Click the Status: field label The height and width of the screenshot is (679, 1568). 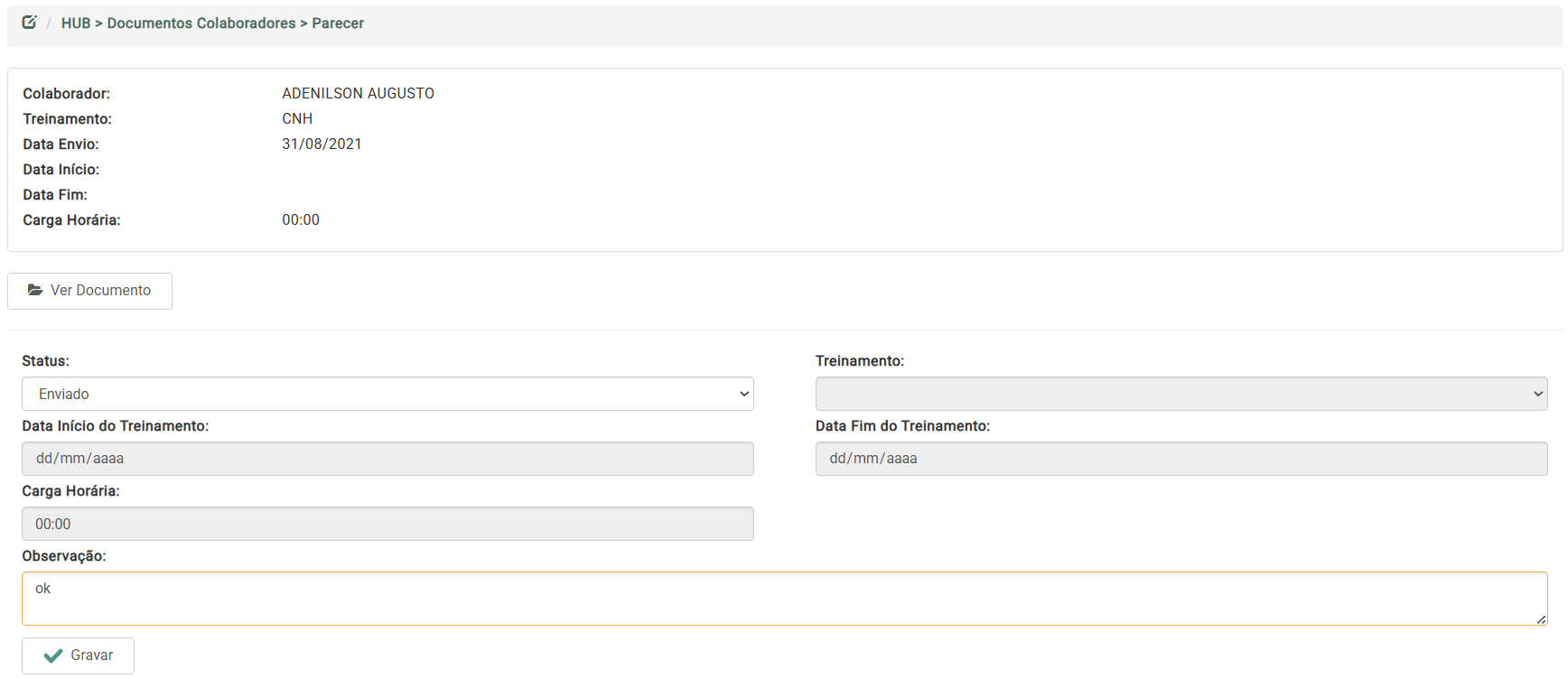pos(45,361)
